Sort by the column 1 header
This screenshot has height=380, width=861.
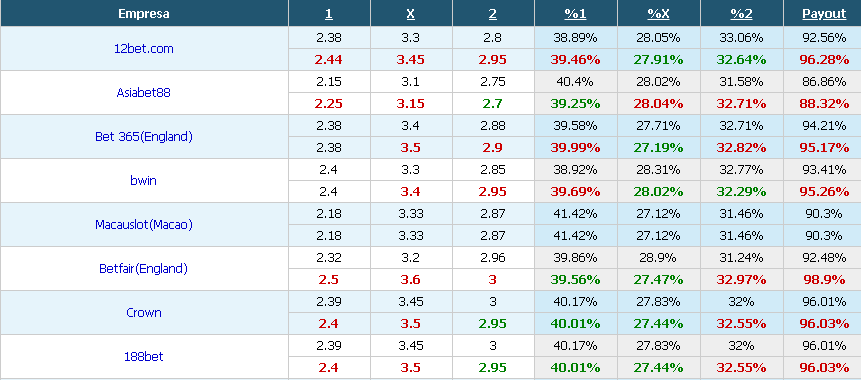329,14
